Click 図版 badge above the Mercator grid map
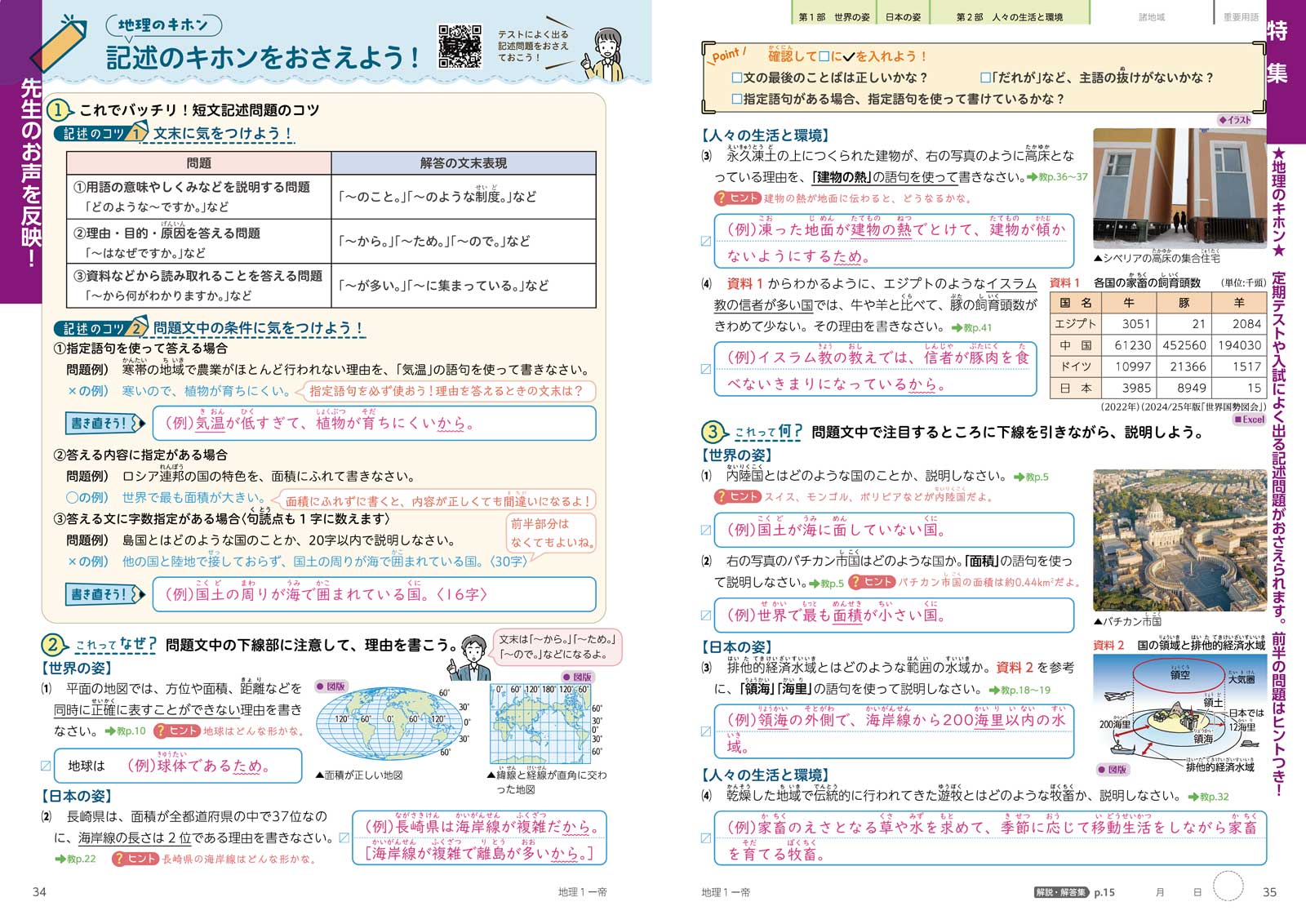Screen dimensions: 1306x924 point(578,677)
